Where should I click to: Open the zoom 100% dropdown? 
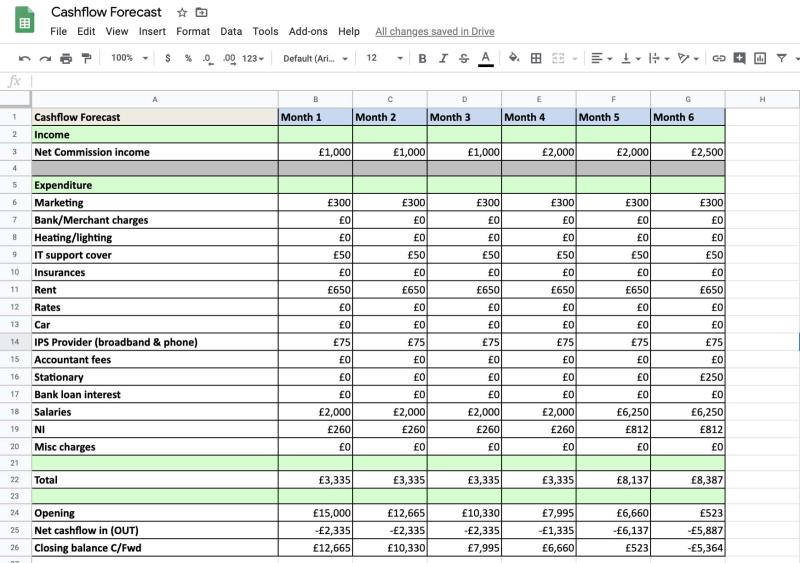point(129,58)
